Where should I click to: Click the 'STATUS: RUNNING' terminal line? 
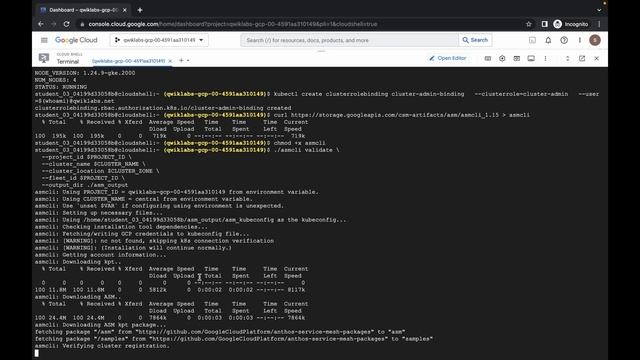[x=61, y=87]
